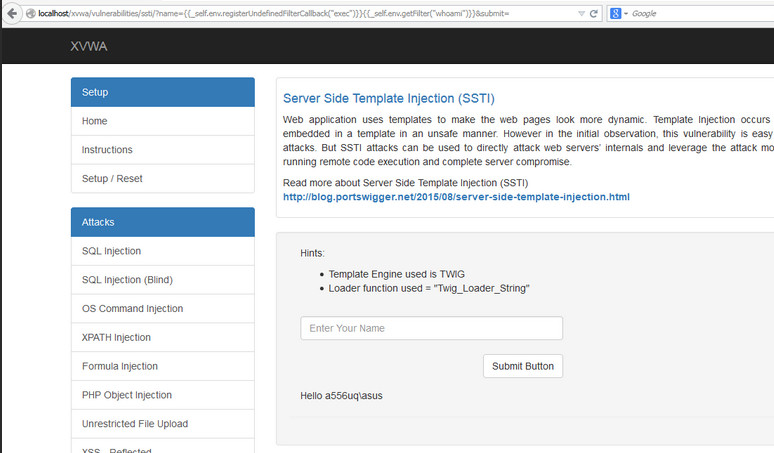
Task: Open the Google search engine selector icon
Action: [618, 13]
